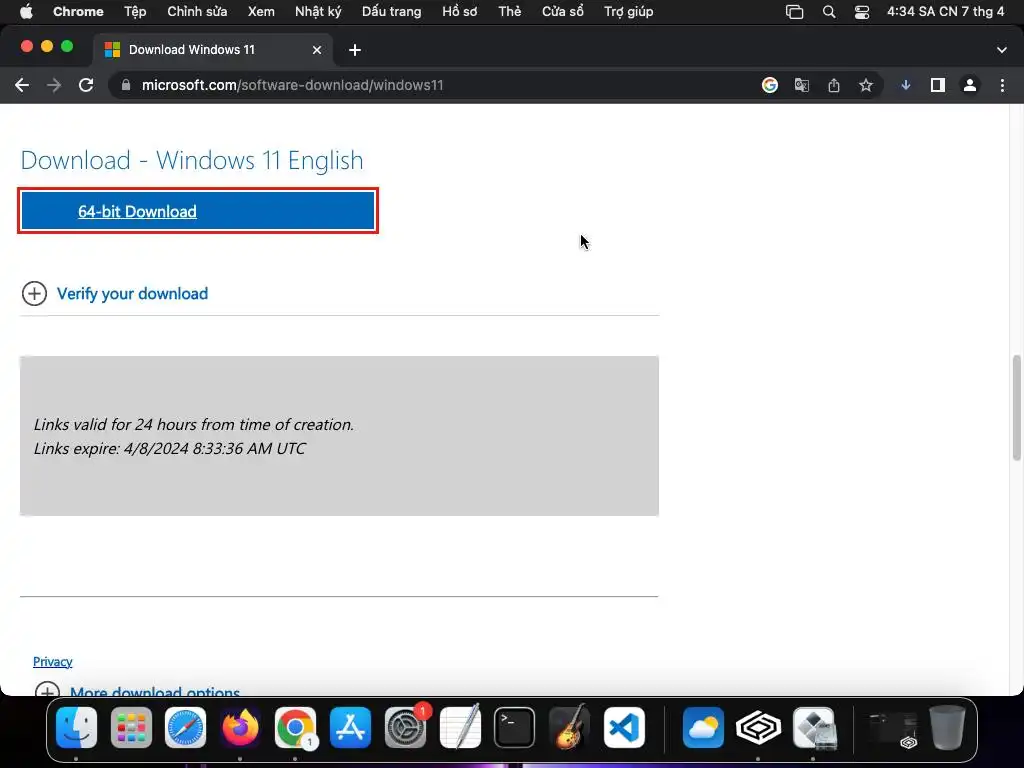Launch Visual Studio Code from the Dock
The image size is (1024, 768).
point(624,727)
